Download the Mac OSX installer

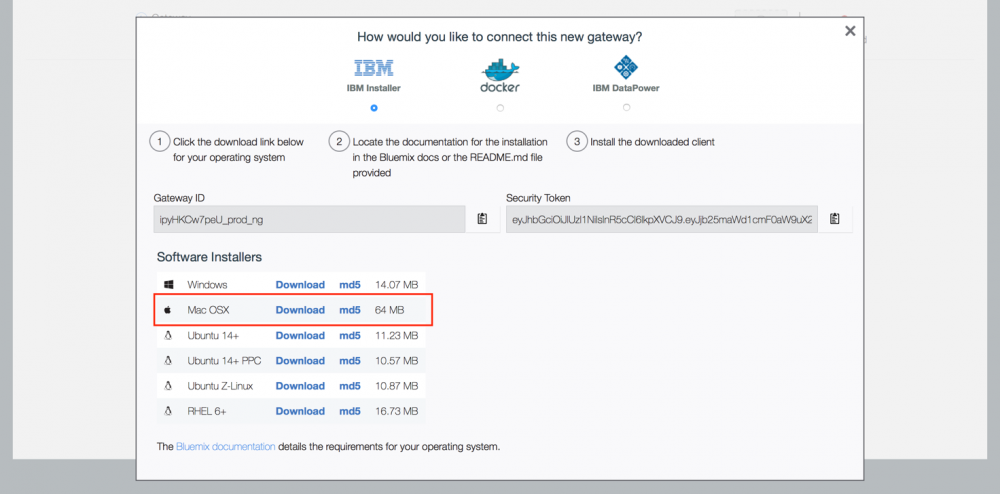300,310
